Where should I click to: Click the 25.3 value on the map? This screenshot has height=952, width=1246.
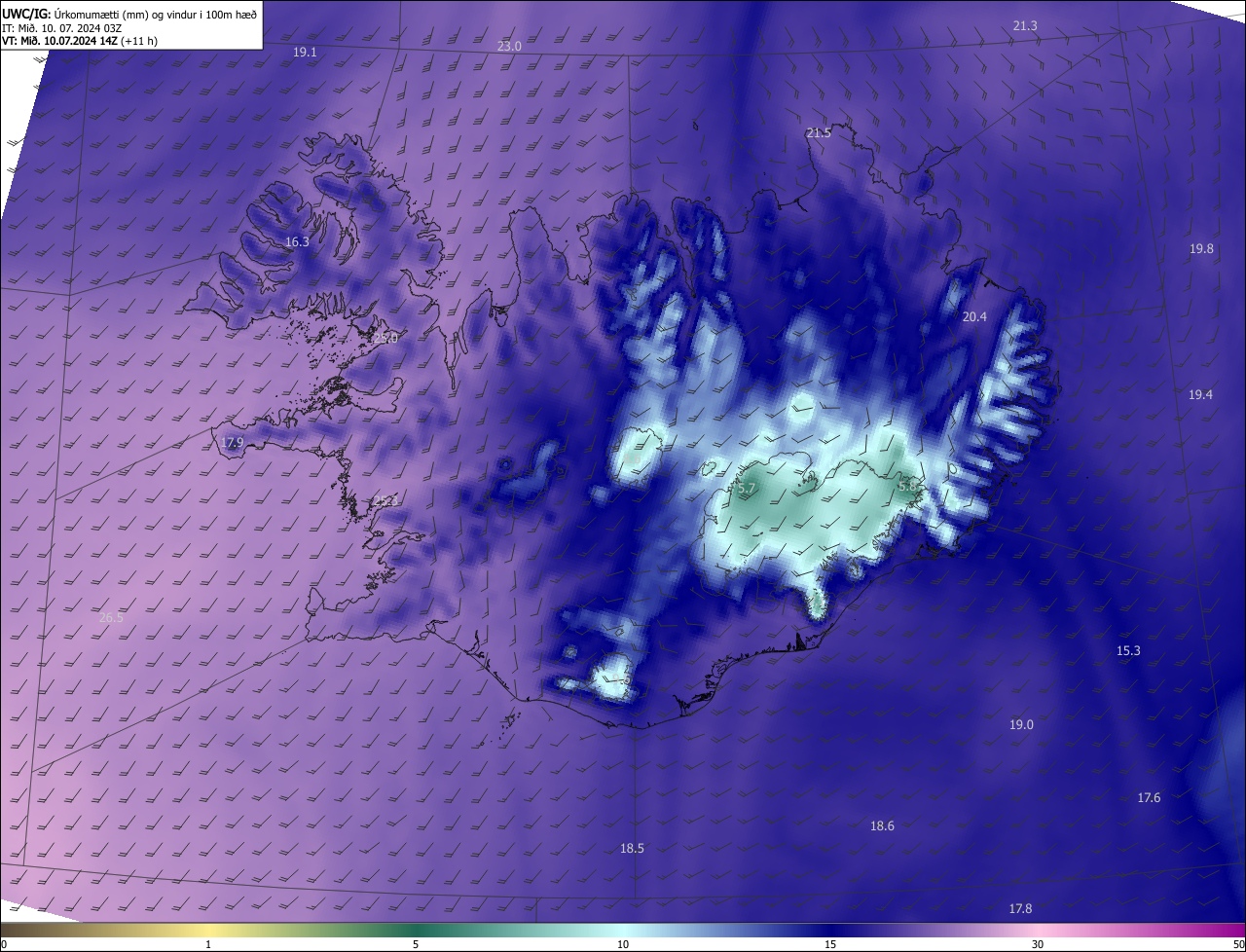tap(385, 502)
